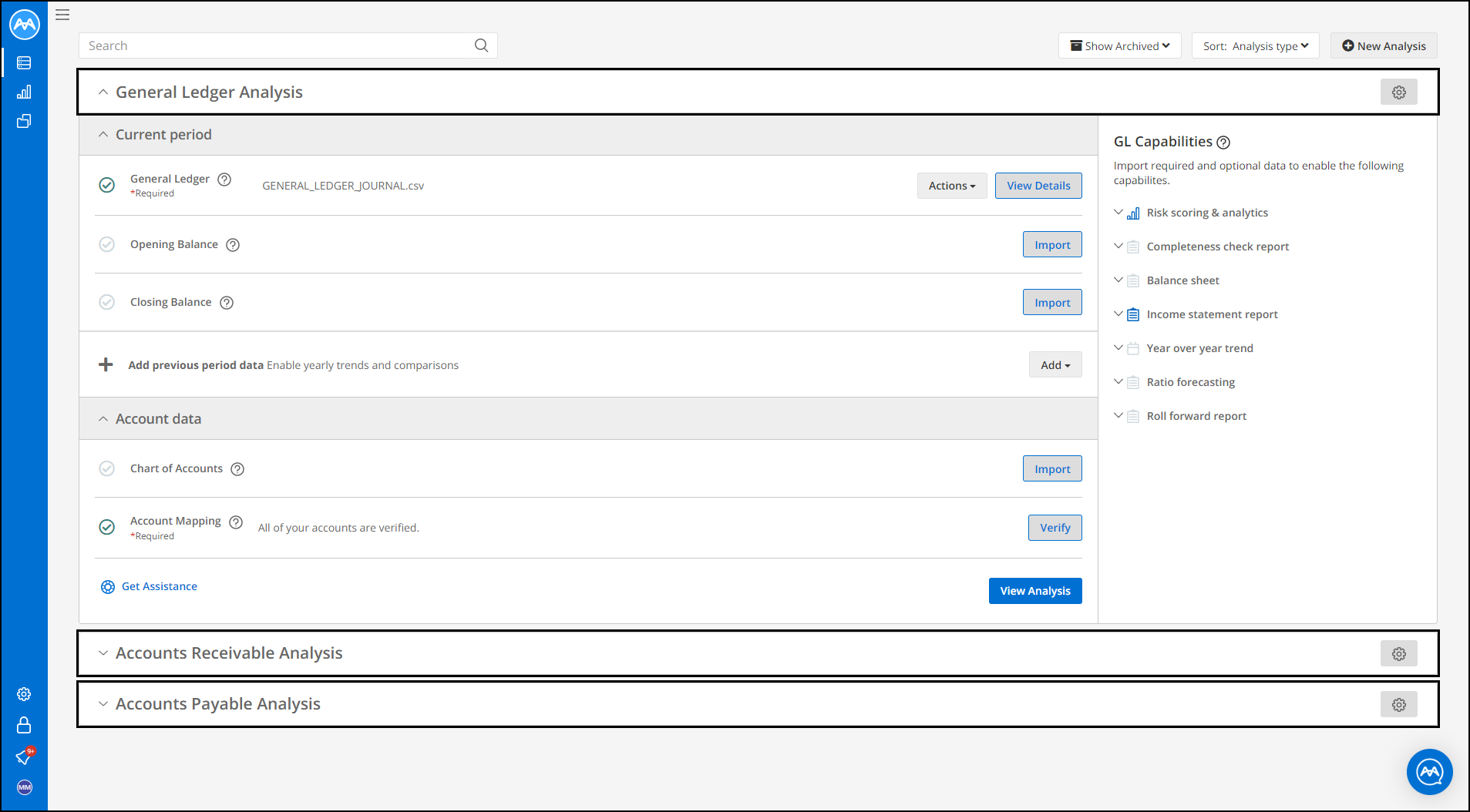1470x812 pixels.
Task: Click the plus icon for previous period data
Action: click(106, 364)
